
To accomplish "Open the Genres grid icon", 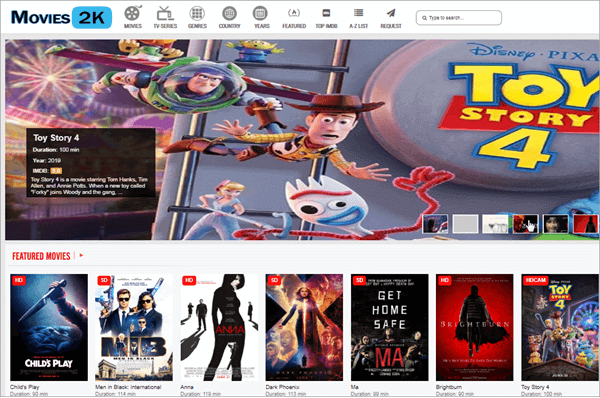I will [x=197, y=13].
